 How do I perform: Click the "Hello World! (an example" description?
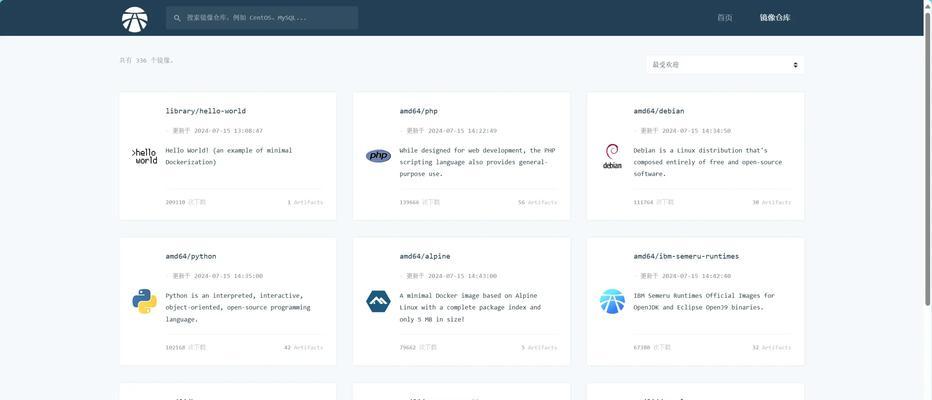229,156
